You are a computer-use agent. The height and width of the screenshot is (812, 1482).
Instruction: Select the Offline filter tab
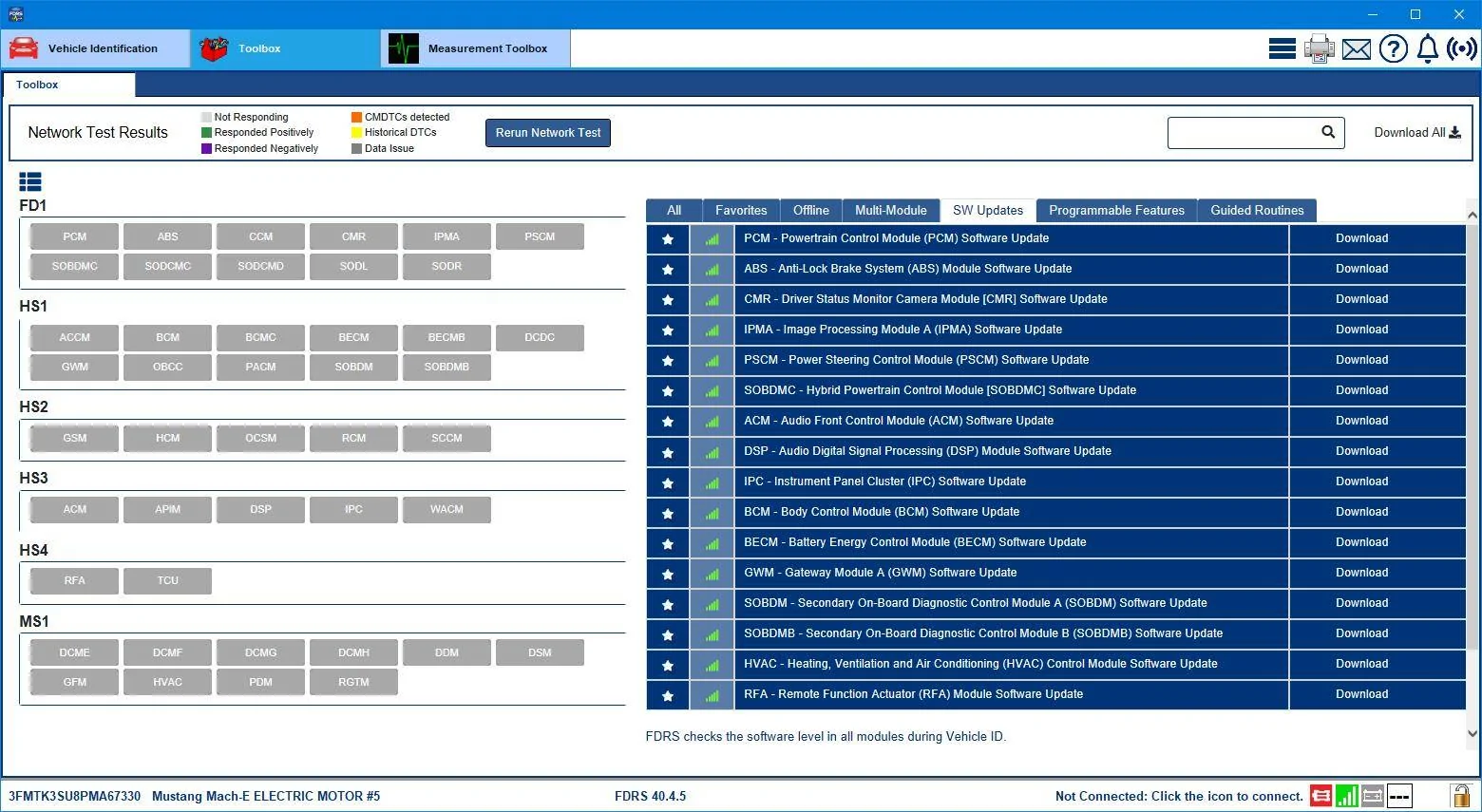click(x=811, y=211)
